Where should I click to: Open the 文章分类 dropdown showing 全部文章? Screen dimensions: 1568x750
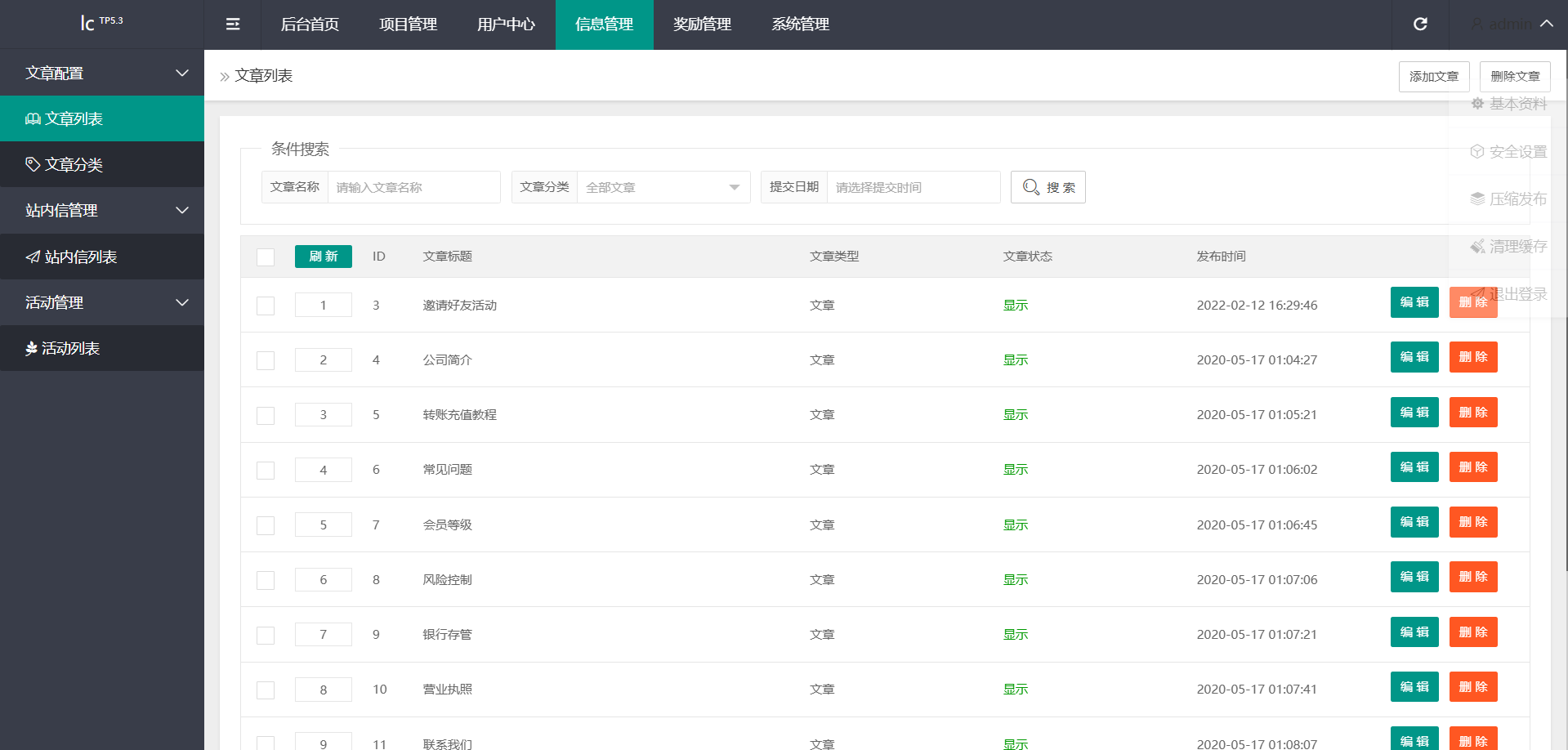pyautogui.click(x=663, y=187)
